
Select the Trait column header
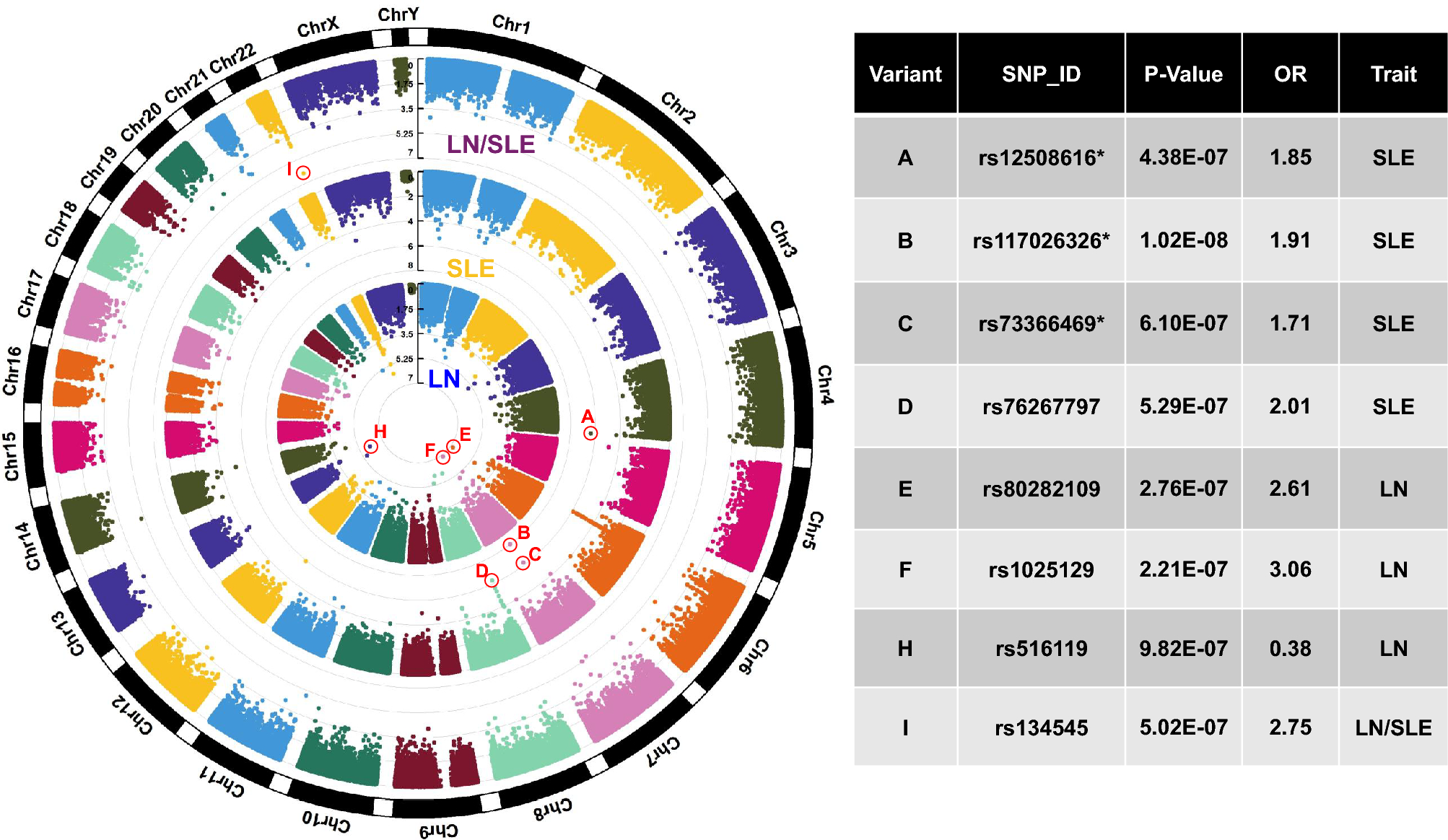point(1393,74)
